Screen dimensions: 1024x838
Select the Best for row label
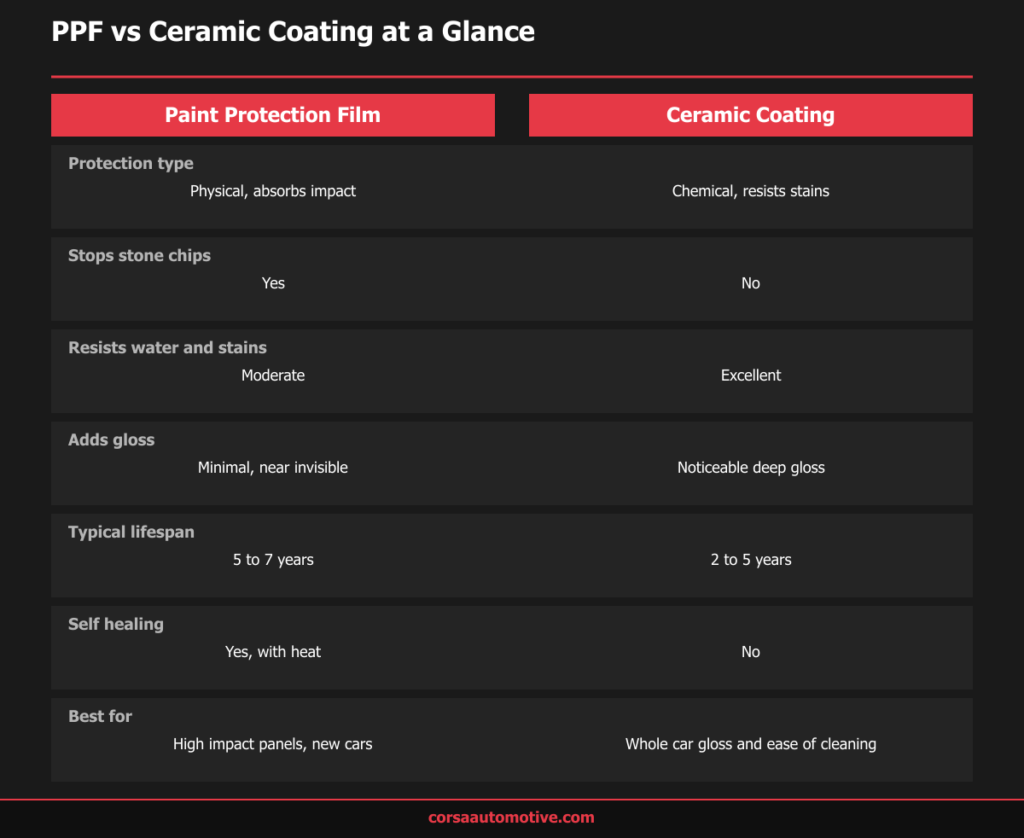point(100,716)
